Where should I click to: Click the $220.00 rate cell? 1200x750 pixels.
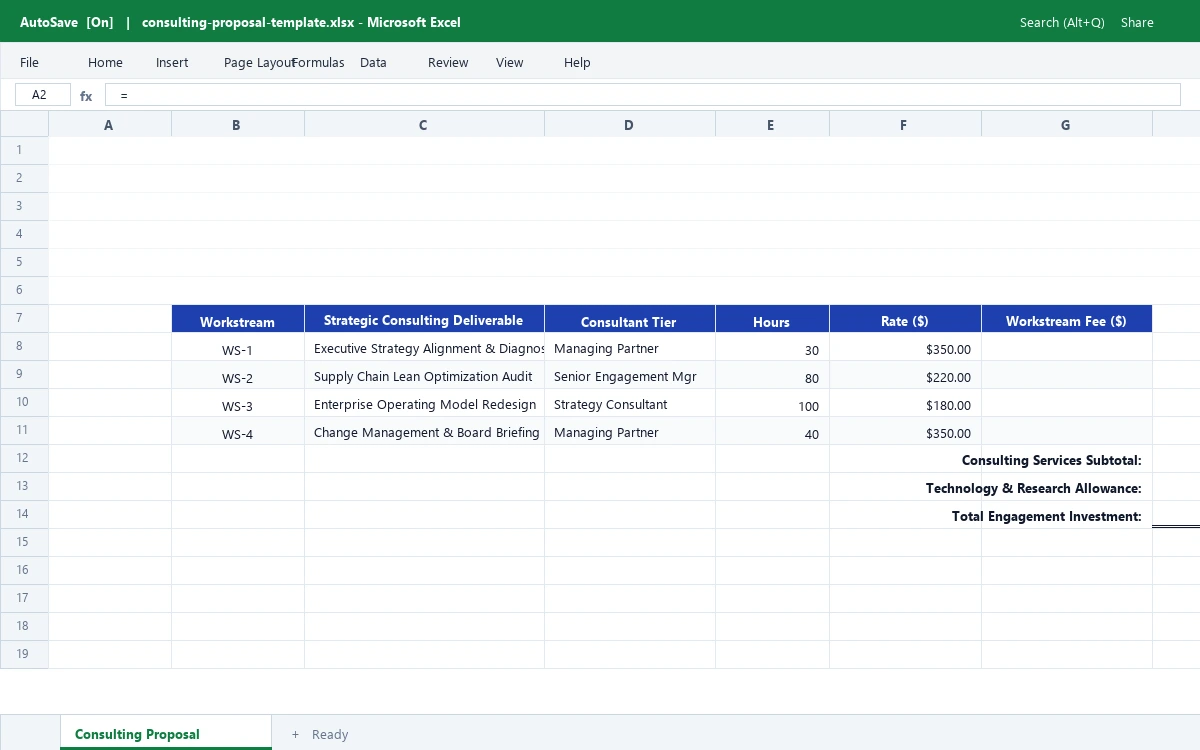click(x=905, y=375)
